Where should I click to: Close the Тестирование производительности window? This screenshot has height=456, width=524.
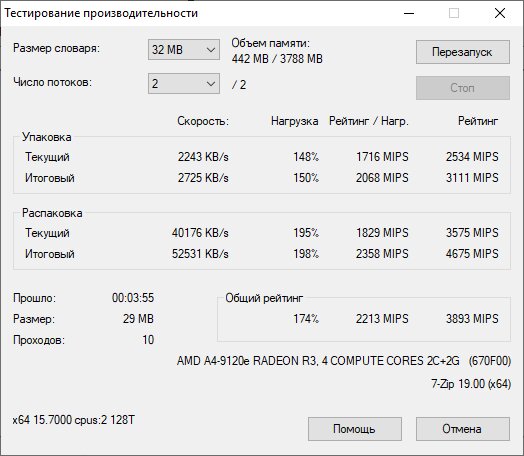[x=500, y=13]
